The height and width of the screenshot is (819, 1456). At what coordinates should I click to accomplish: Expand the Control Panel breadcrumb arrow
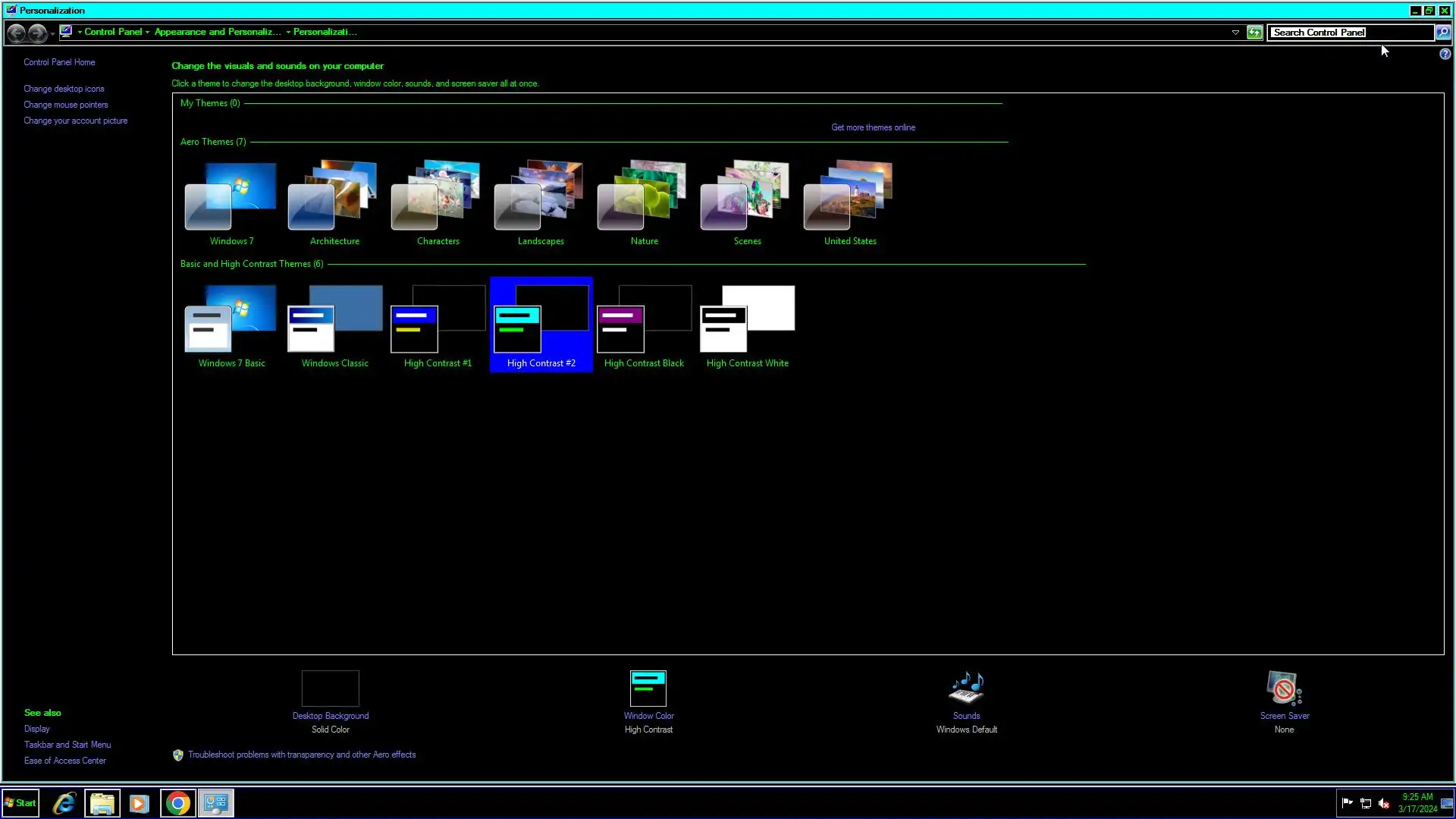click(147, 33)
